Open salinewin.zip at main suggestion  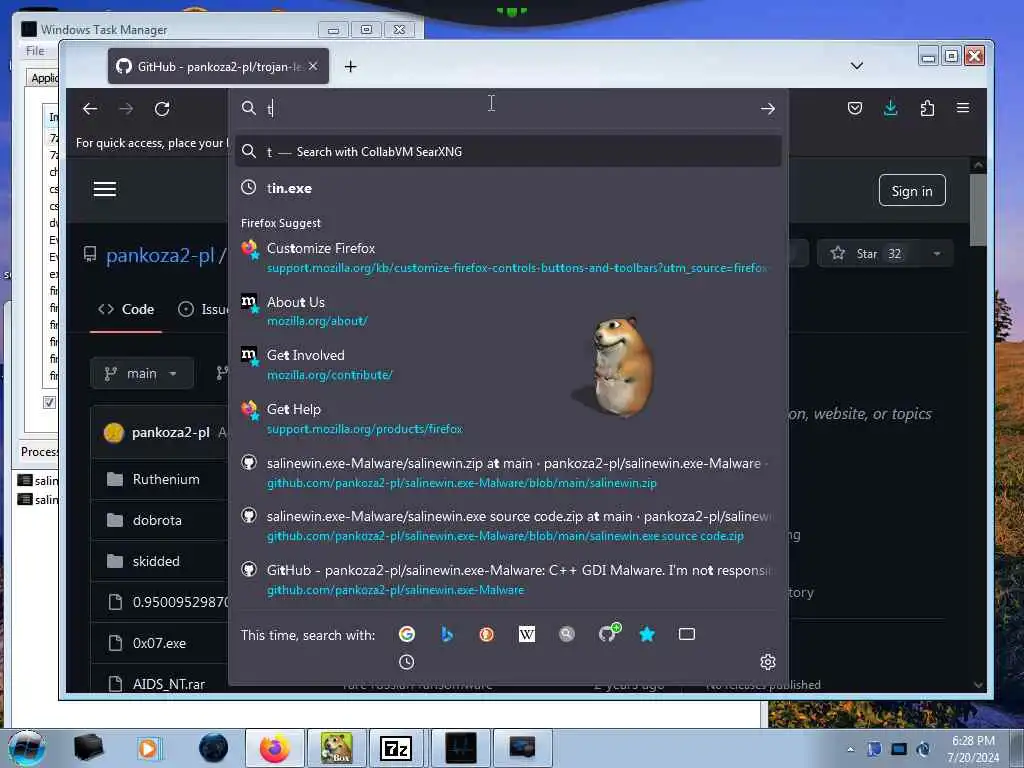(x=508, y=473)
